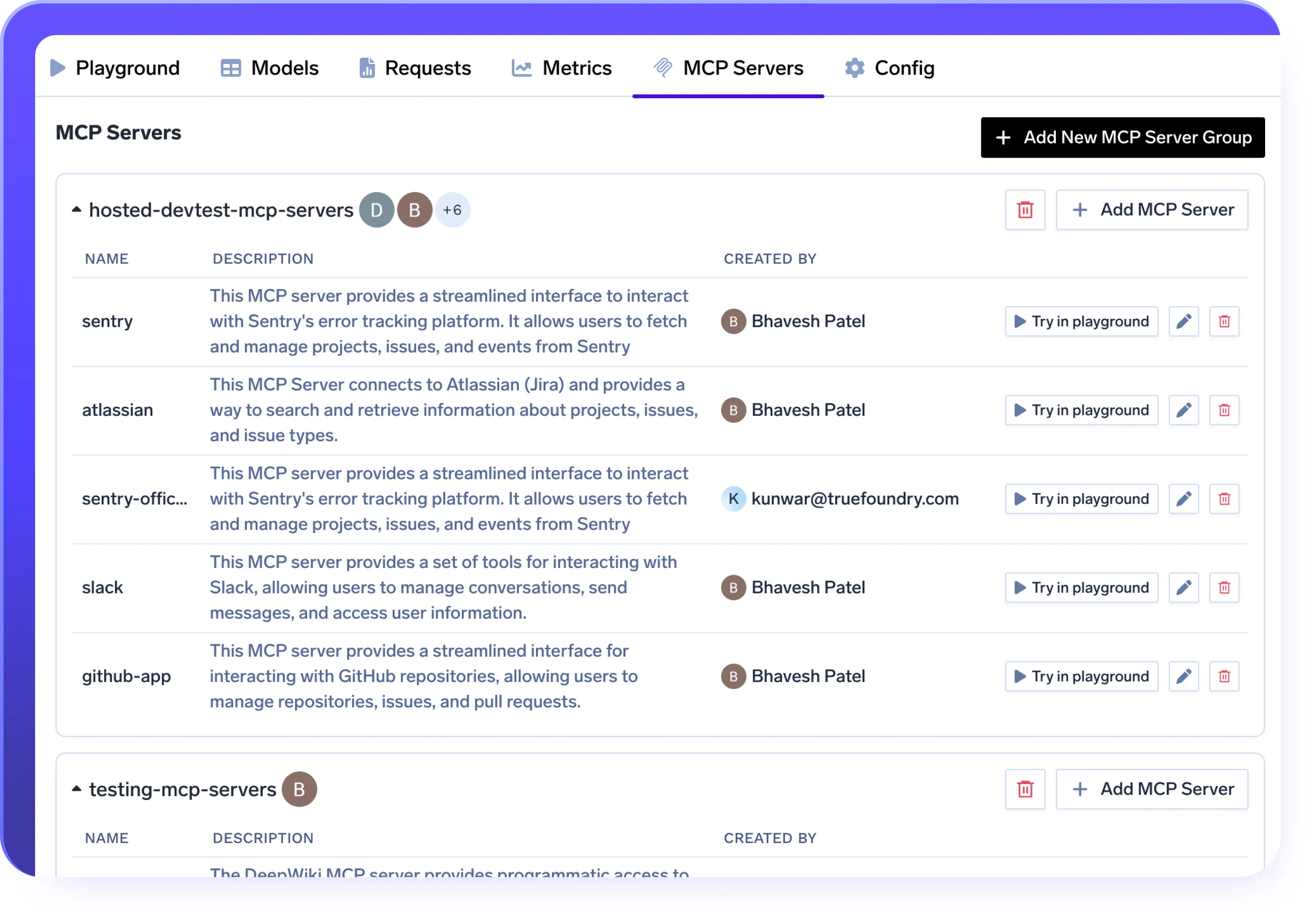Viewport: 1316px width, 921px height.
Task: Delete the slack MCP server
Action: pos(1224,587)
